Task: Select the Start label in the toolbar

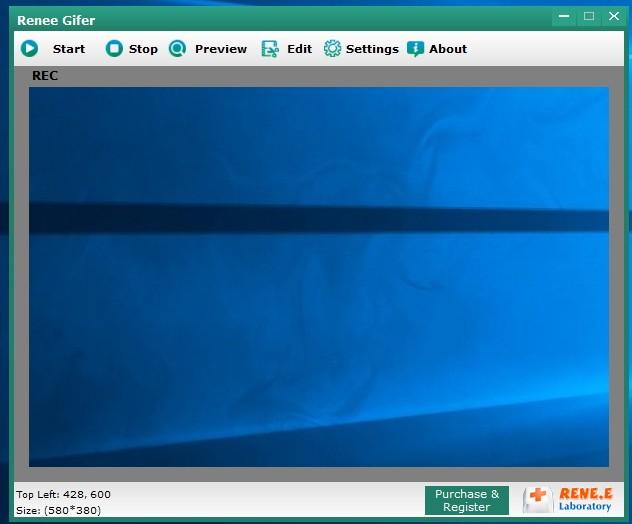Action: tap(69, 49)
